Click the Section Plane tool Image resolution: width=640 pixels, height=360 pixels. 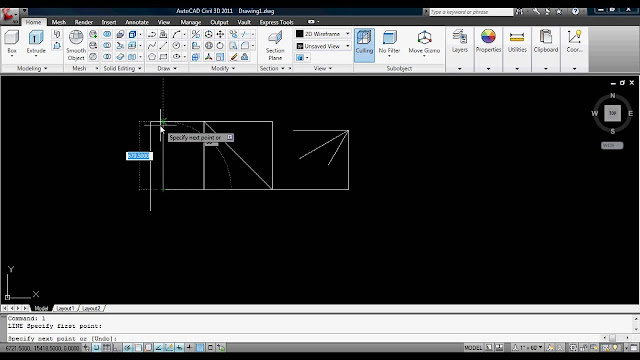pos(275,45)
